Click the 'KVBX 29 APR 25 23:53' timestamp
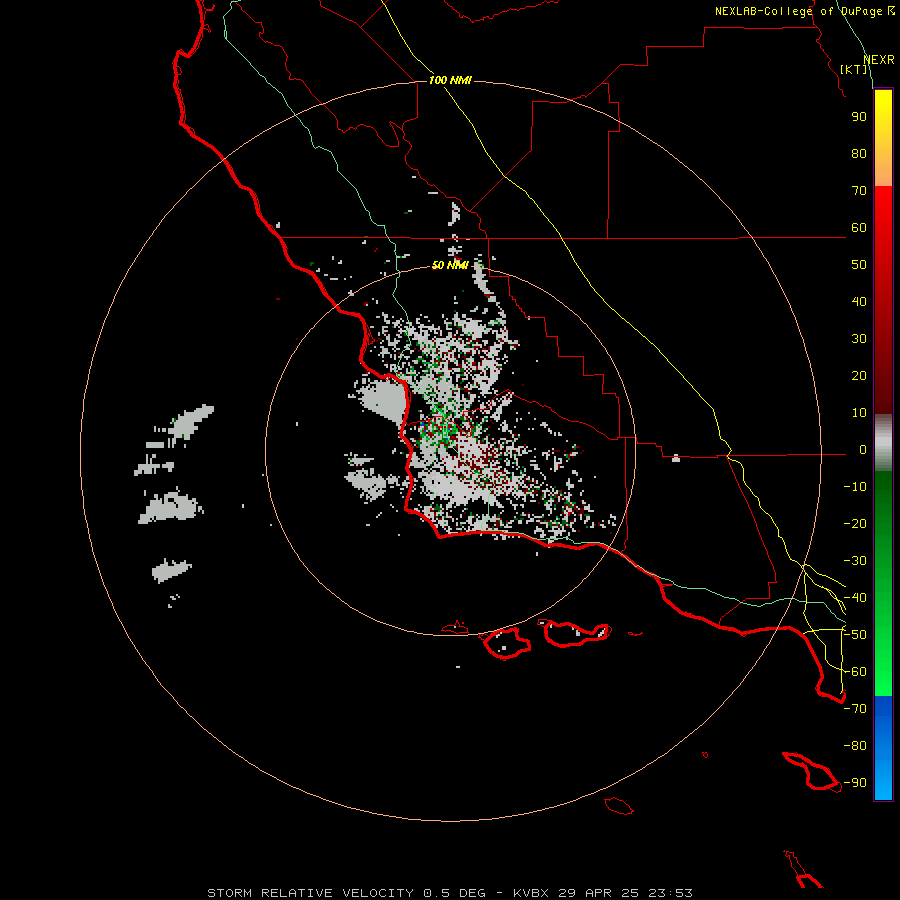This screenshot has width=900, height=900. (603, 893)
